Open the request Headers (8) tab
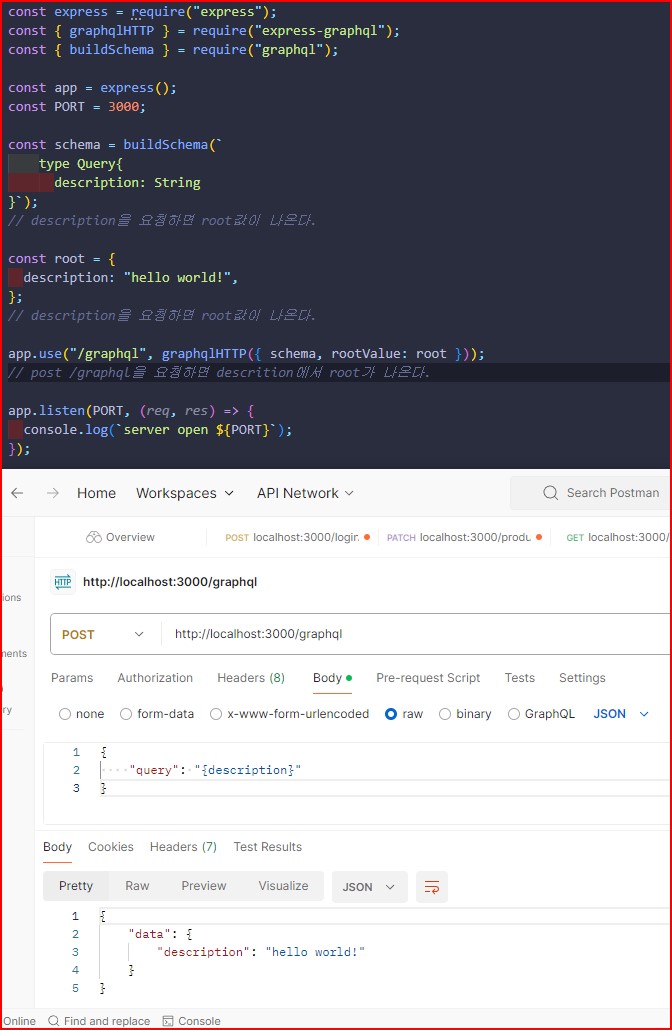Viewport: 672px width, 1030px height. pos(251,678)
